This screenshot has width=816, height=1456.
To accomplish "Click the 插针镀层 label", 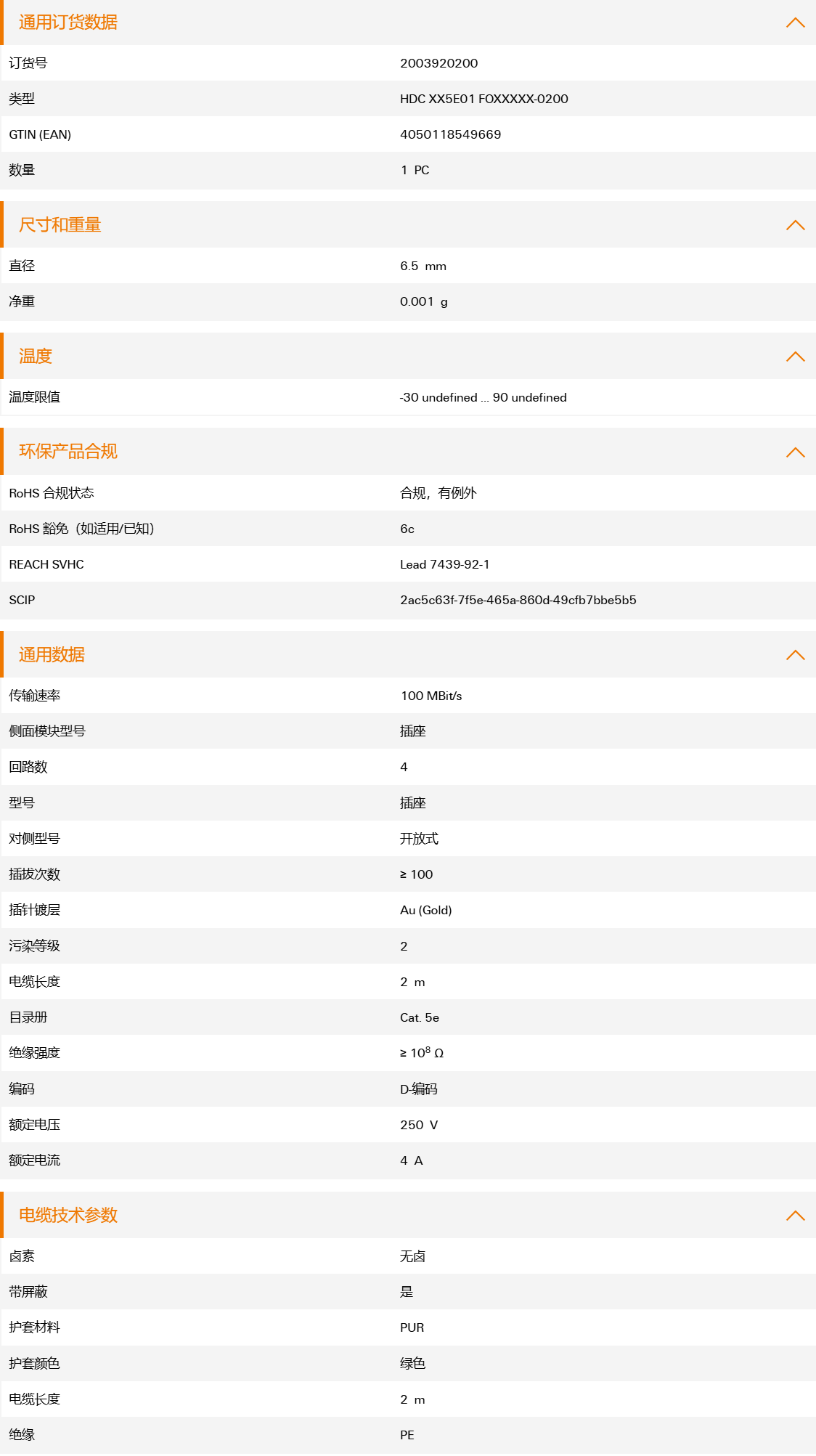I will tap(35, 910).
